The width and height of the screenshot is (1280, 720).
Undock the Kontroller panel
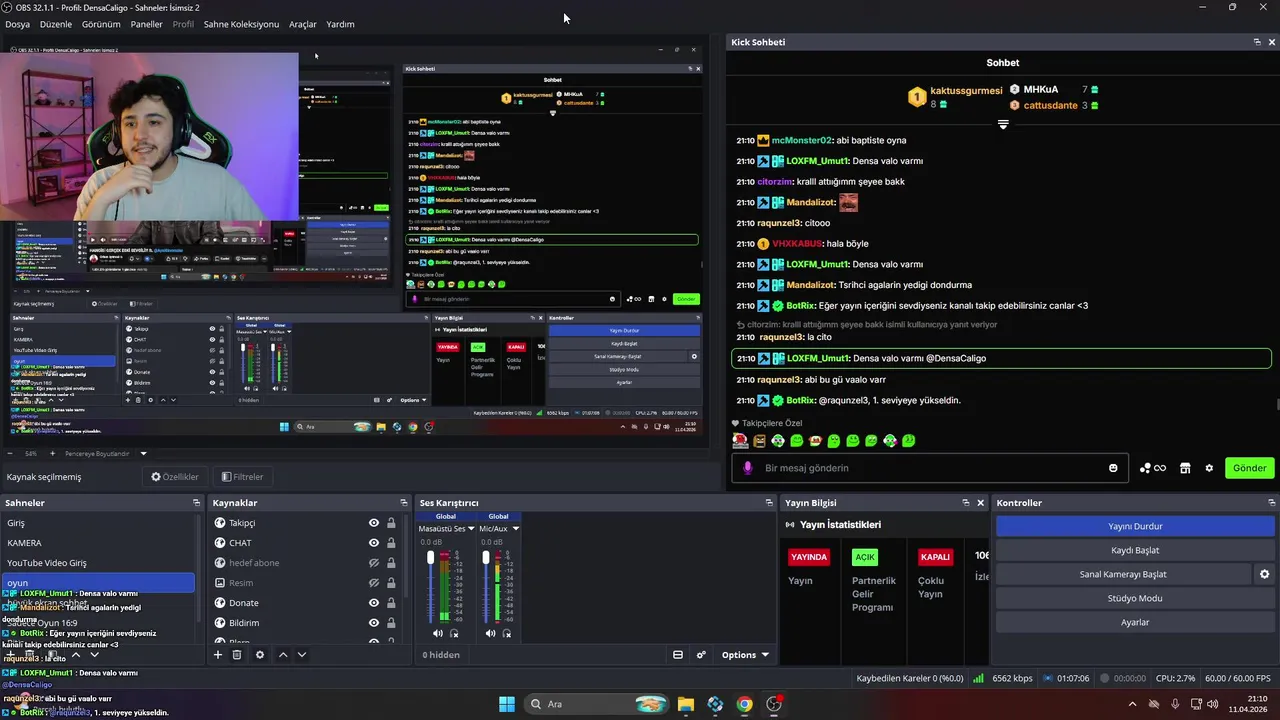1271,503
